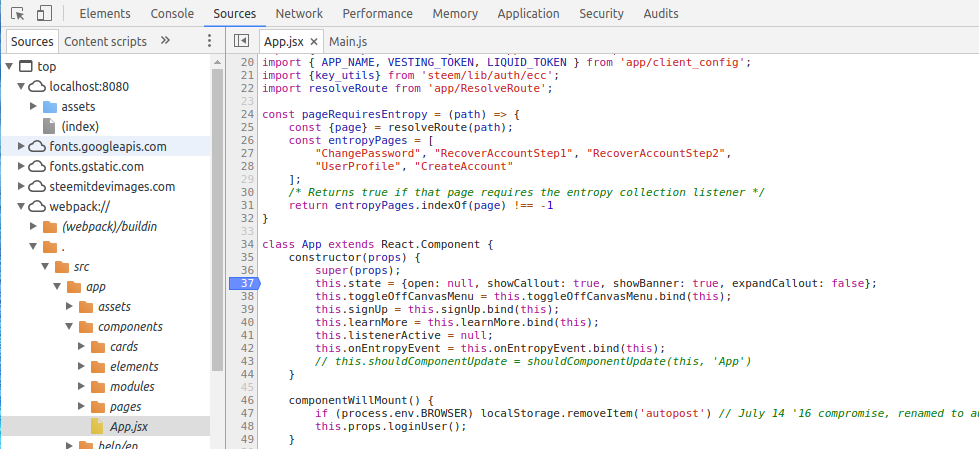Image resolution: width=979 pixels, height=449 pixels.
Task: Hide the navigator sidebar toggle icon
Action: click(241, 41)
